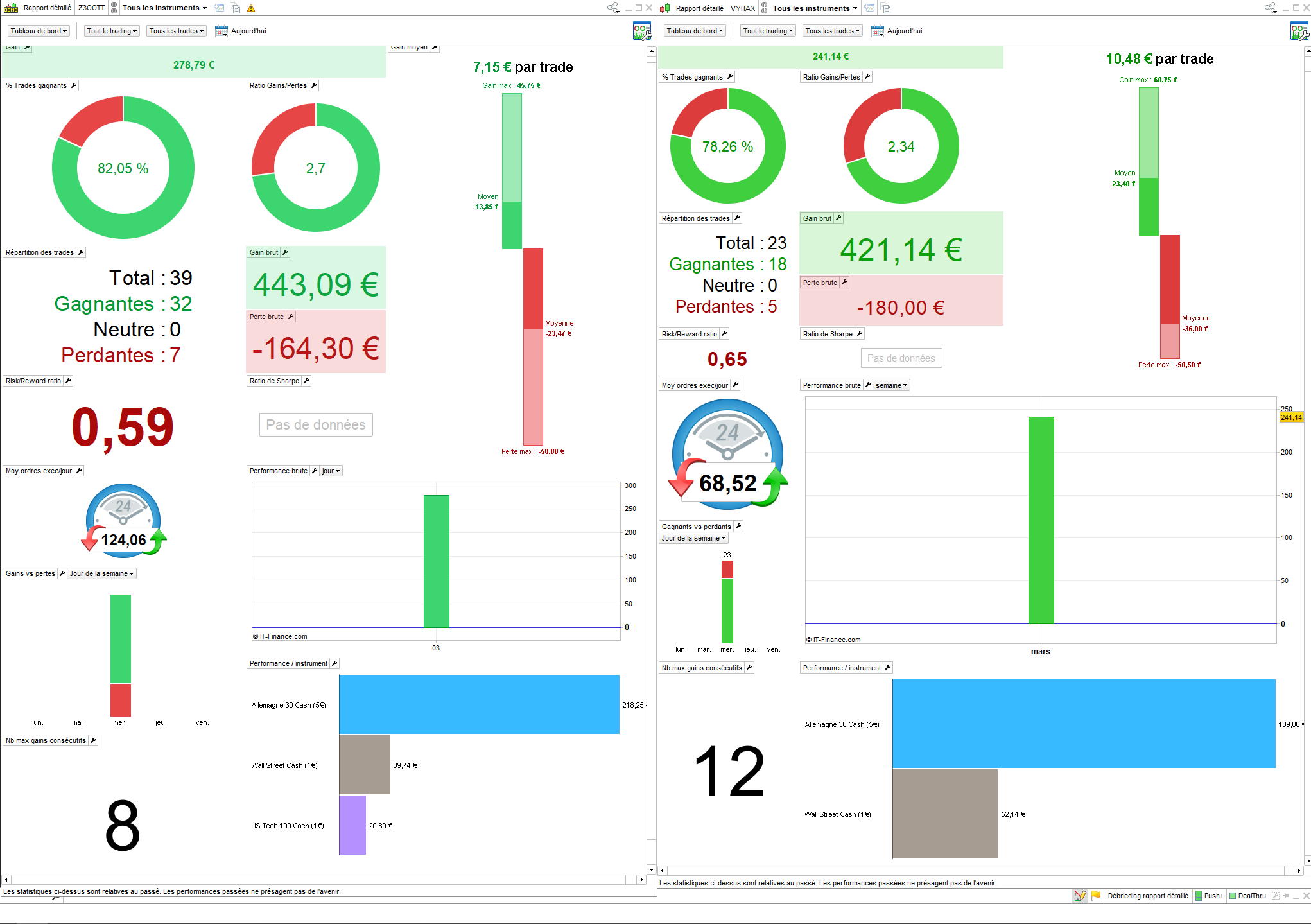Viewport: 1311px width, 924px height.
Task: Click wrench icon next to Gain brut (left)
Action: (x=285, y=252)
